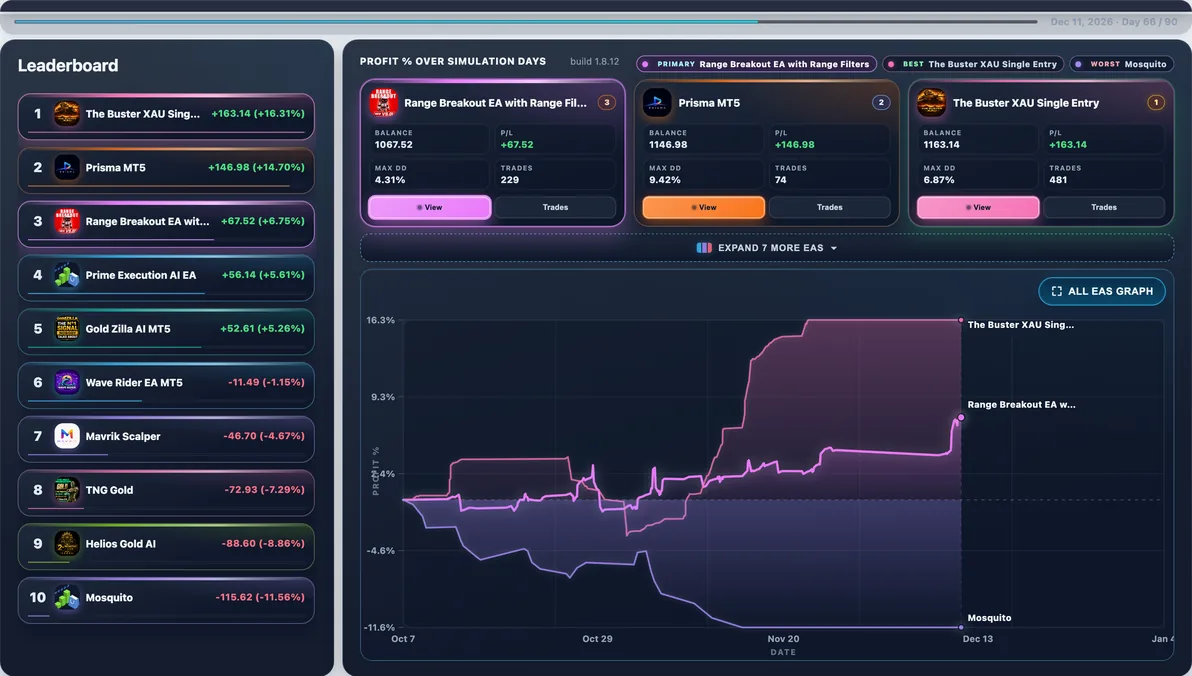Image resolution: width=1192 pixels, height=676 pixels.
Task: Select BEST The Buster XAU pill
Action: pyautogui.click(x=973, y=65)
